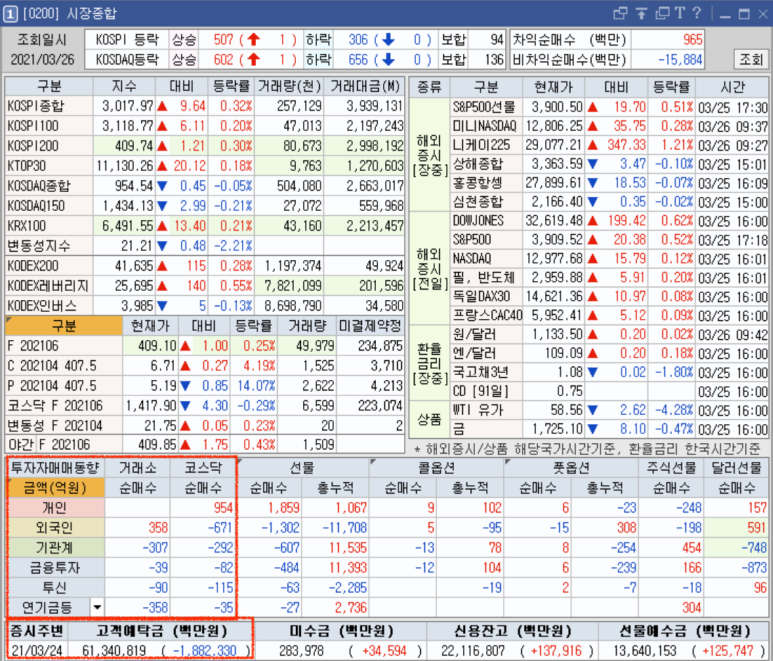
Task: Click the 홍콩항셍 row label
Action: (x=486, y=183)
